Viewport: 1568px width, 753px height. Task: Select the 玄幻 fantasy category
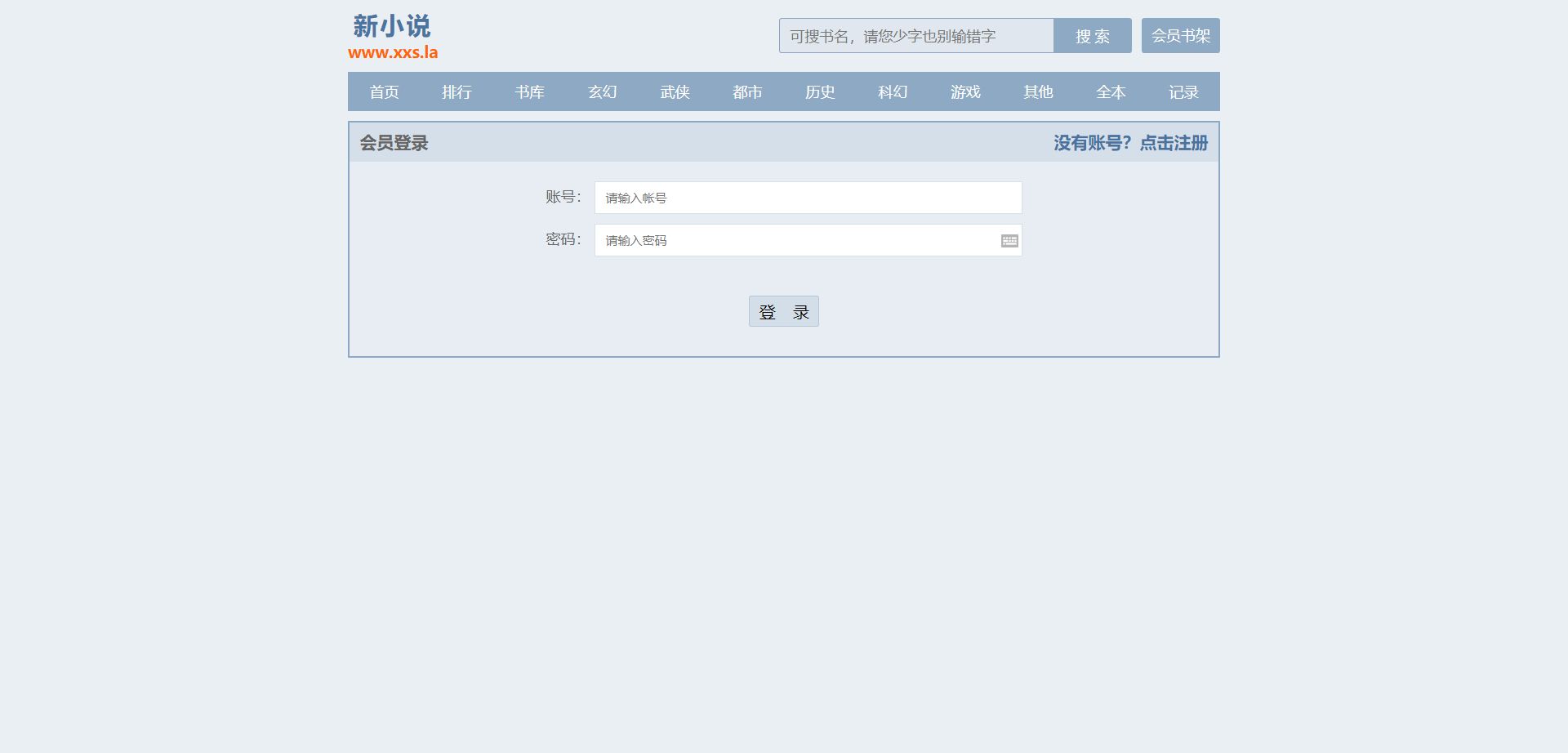(602, 92)
